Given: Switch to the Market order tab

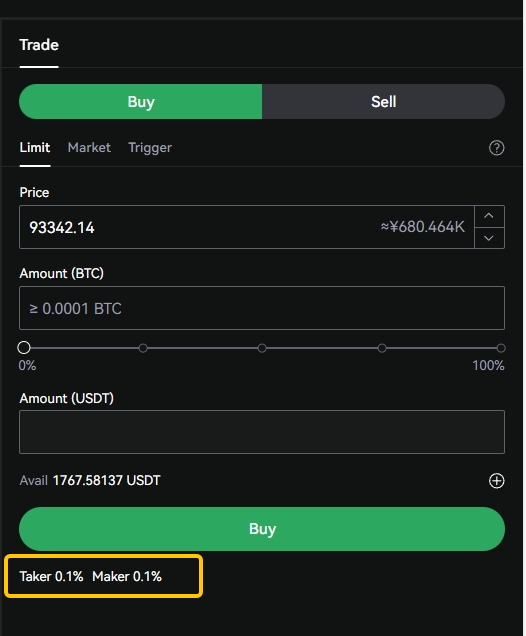Looking at the screenshot, I should (89, 148).
